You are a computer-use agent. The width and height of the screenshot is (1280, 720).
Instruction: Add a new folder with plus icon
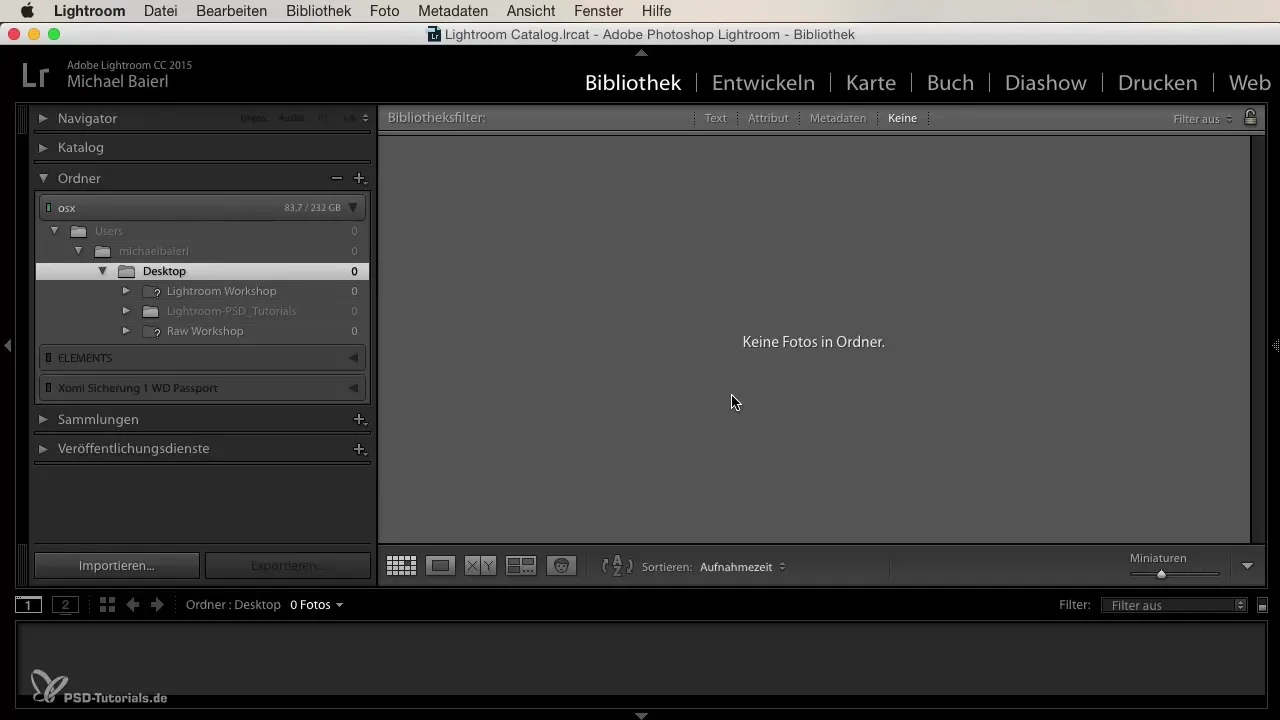[x=360, y=178]
